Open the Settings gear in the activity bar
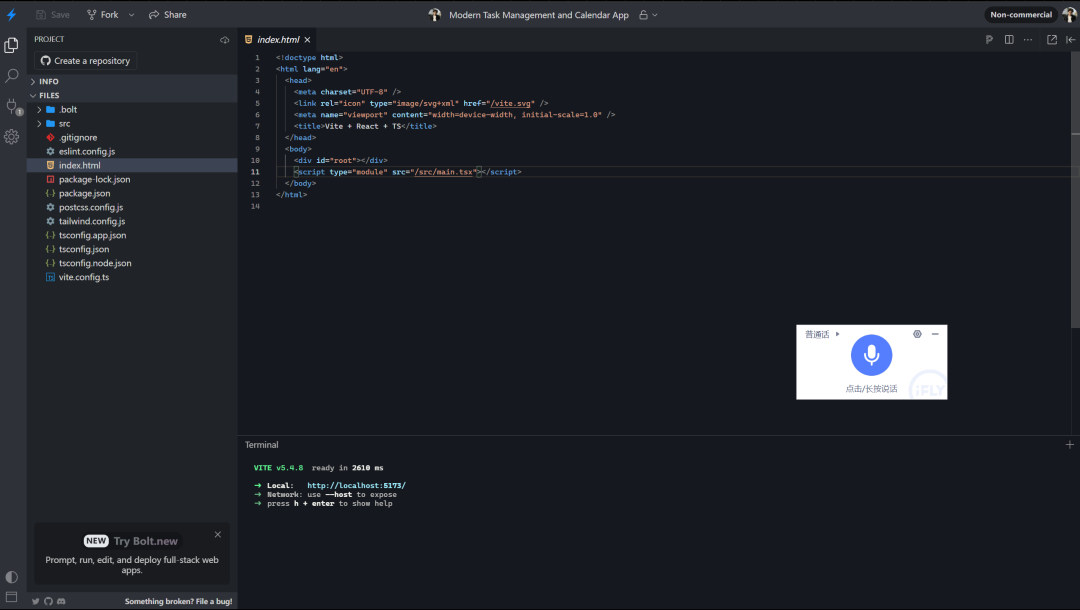This screenshot has height=610, width=1080. [x=11, y=136]
